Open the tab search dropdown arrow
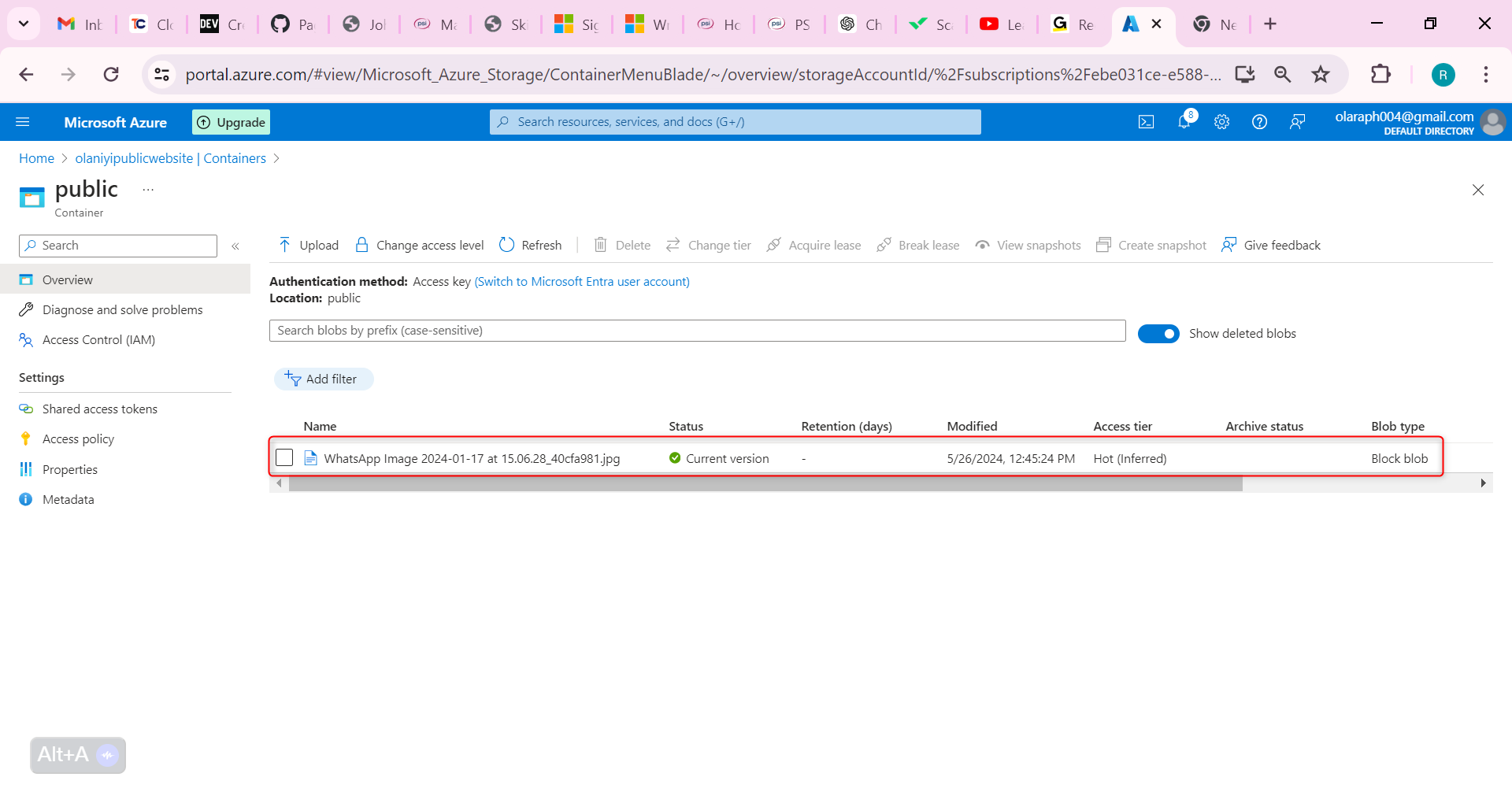This screenshot has height=803, width=1512. tap(24, 24)
